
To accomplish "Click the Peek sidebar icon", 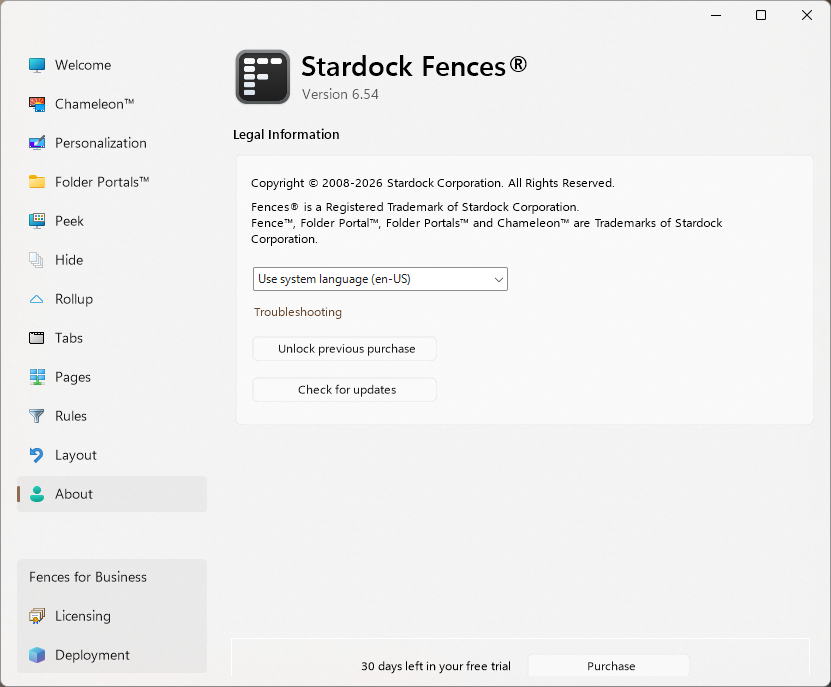I will click(x=37, y=221).
